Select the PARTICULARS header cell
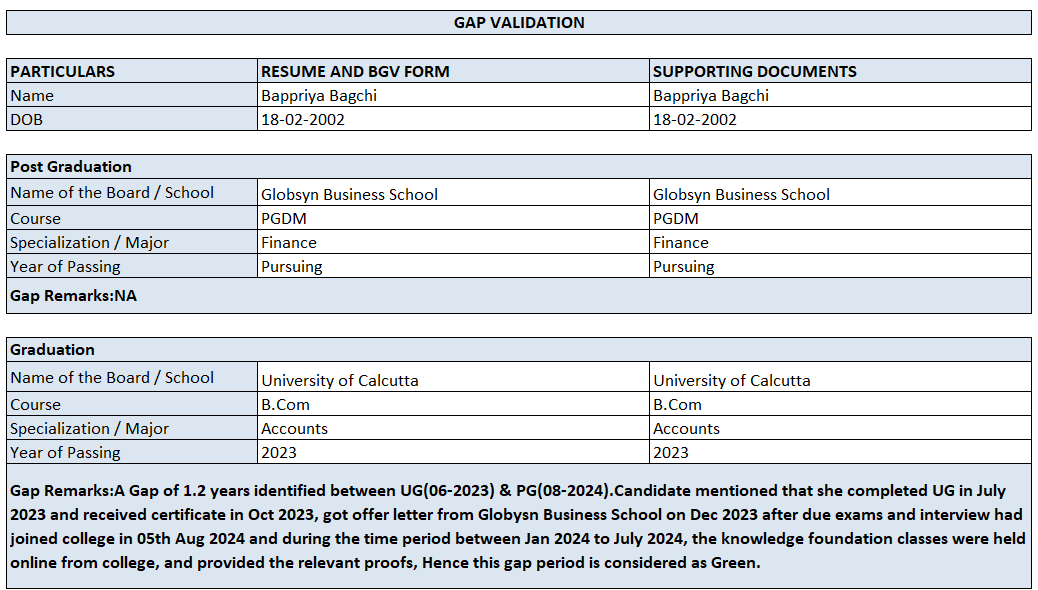Image resolution: width=1038 pixels, height=590 pixels. pyautogui.click(x=62, y=71)
